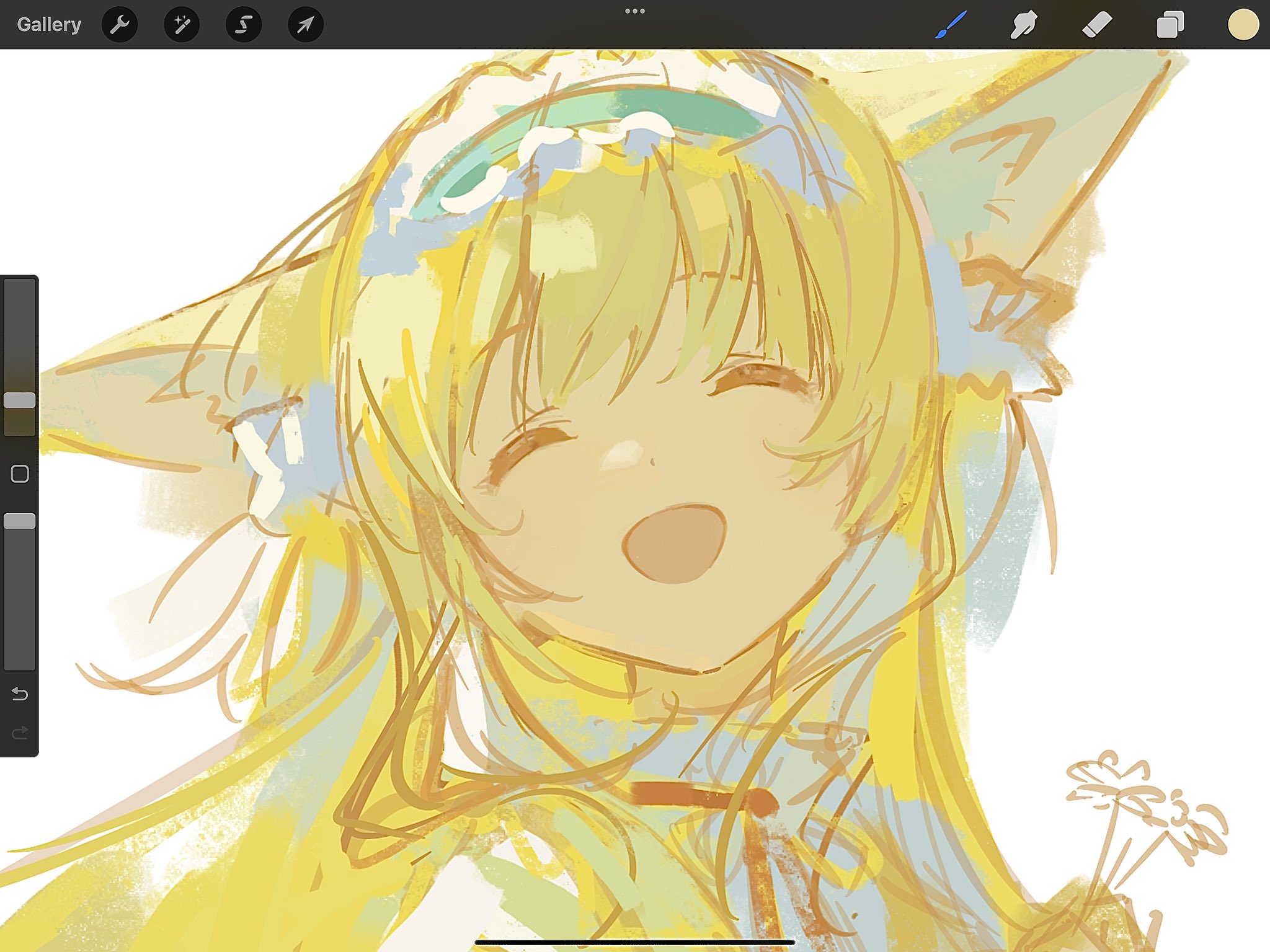Select the Eraser tool
Screen dimensions: 1270x952
[1096, 25]
